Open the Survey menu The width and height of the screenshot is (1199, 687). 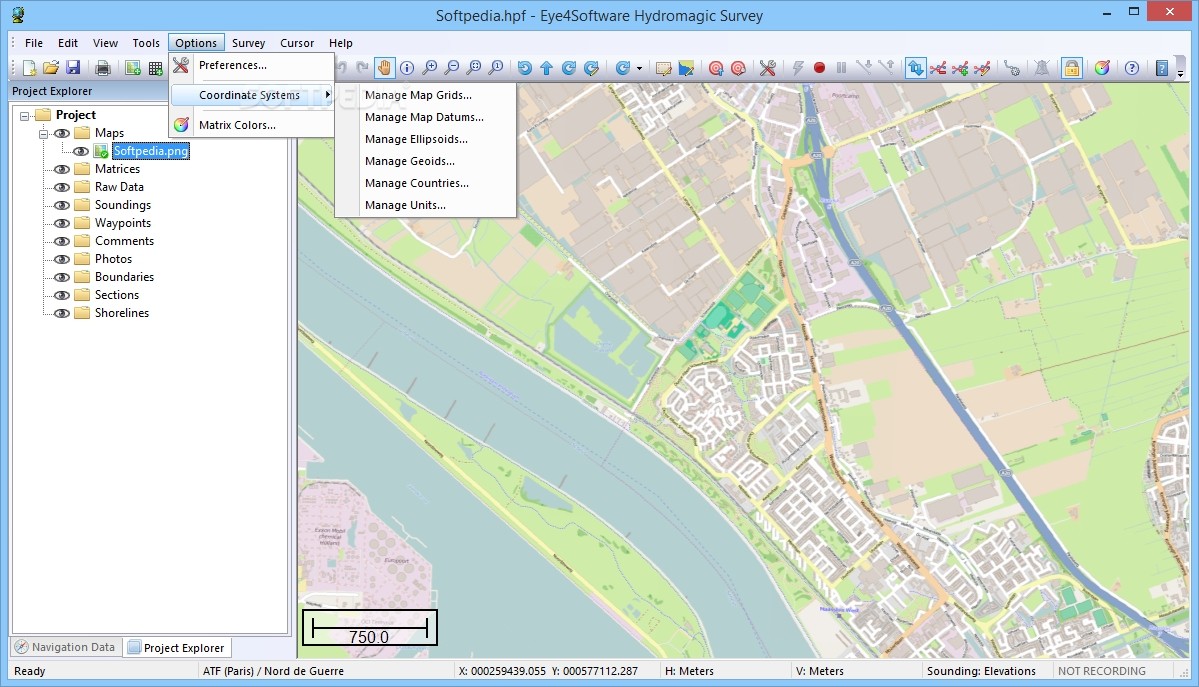(249, 43)
